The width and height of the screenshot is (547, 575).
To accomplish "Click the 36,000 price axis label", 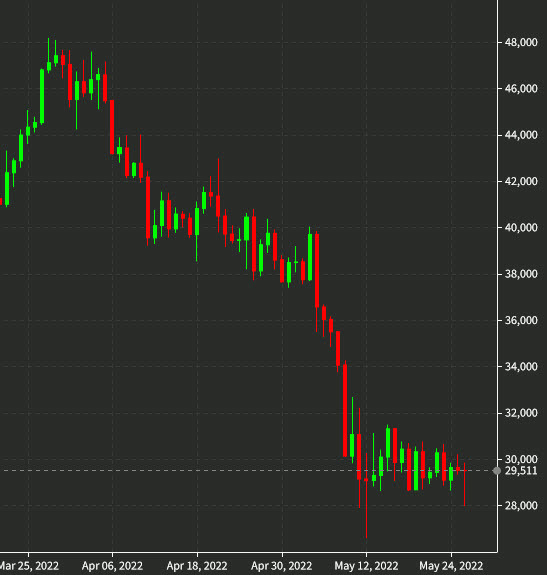I will [x=521, y=321].
